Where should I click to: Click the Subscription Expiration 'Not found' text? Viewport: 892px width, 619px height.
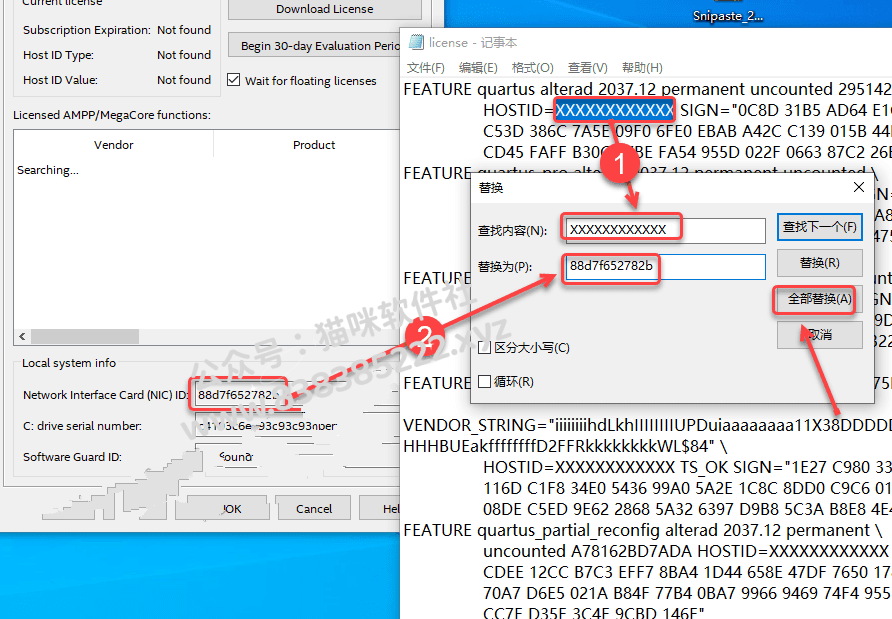tap(184, 30)
